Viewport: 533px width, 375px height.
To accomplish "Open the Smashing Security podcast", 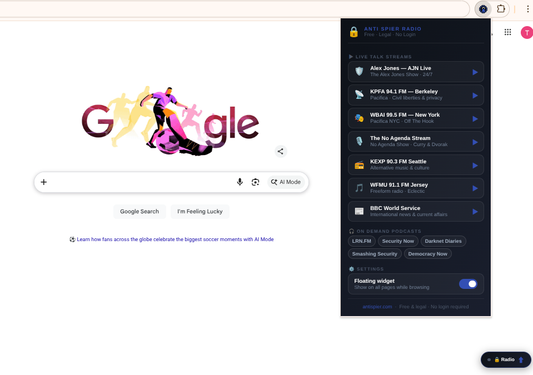I will point(375,254).
